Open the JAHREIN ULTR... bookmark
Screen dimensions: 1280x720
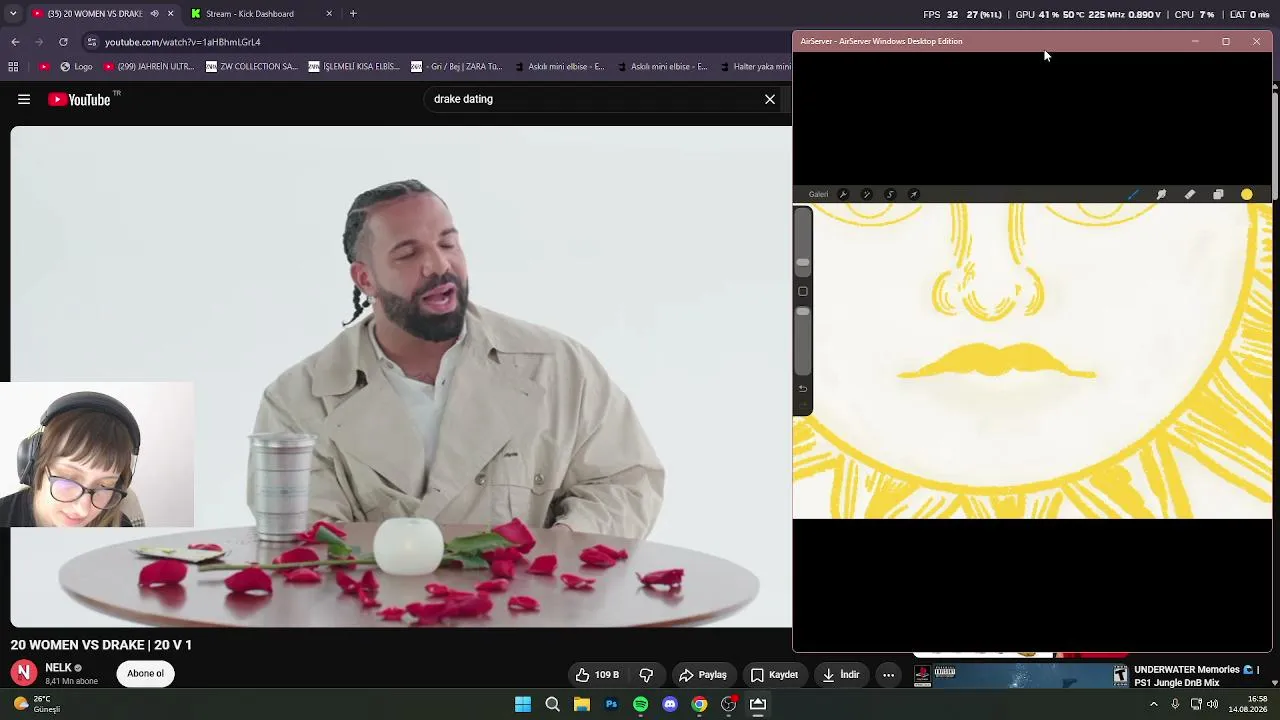[x=149, y=67]
